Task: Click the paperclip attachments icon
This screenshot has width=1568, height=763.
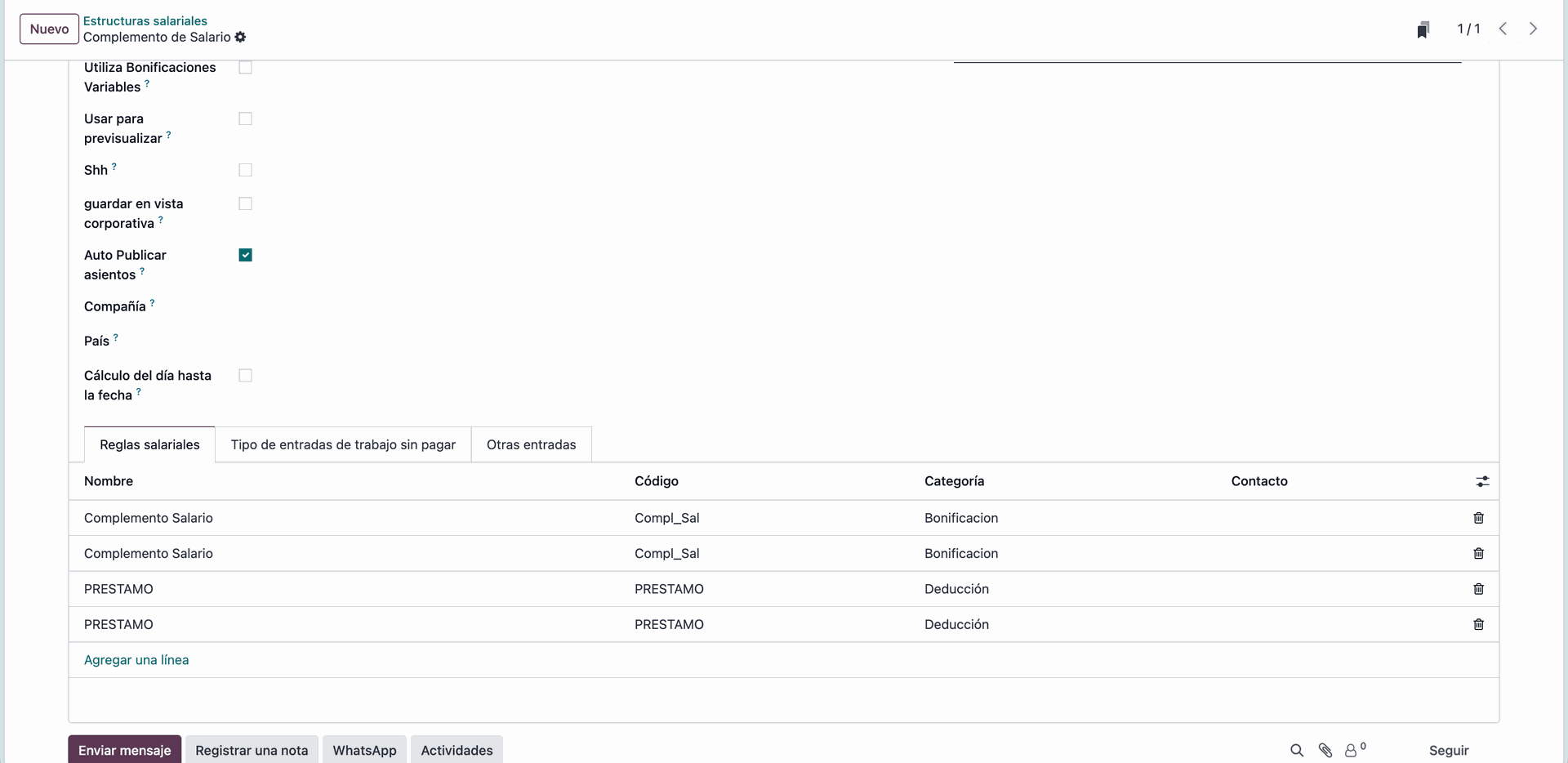Action: [x=1325, y=750]
